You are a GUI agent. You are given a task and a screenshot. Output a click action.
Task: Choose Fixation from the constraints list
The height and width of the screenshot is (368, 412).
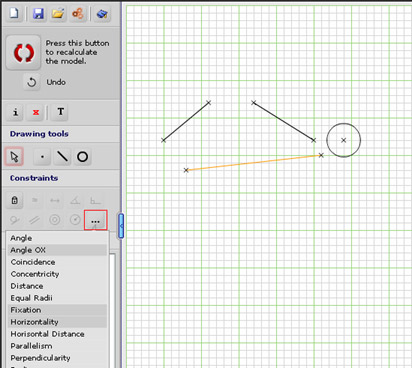tap(57, 310)
